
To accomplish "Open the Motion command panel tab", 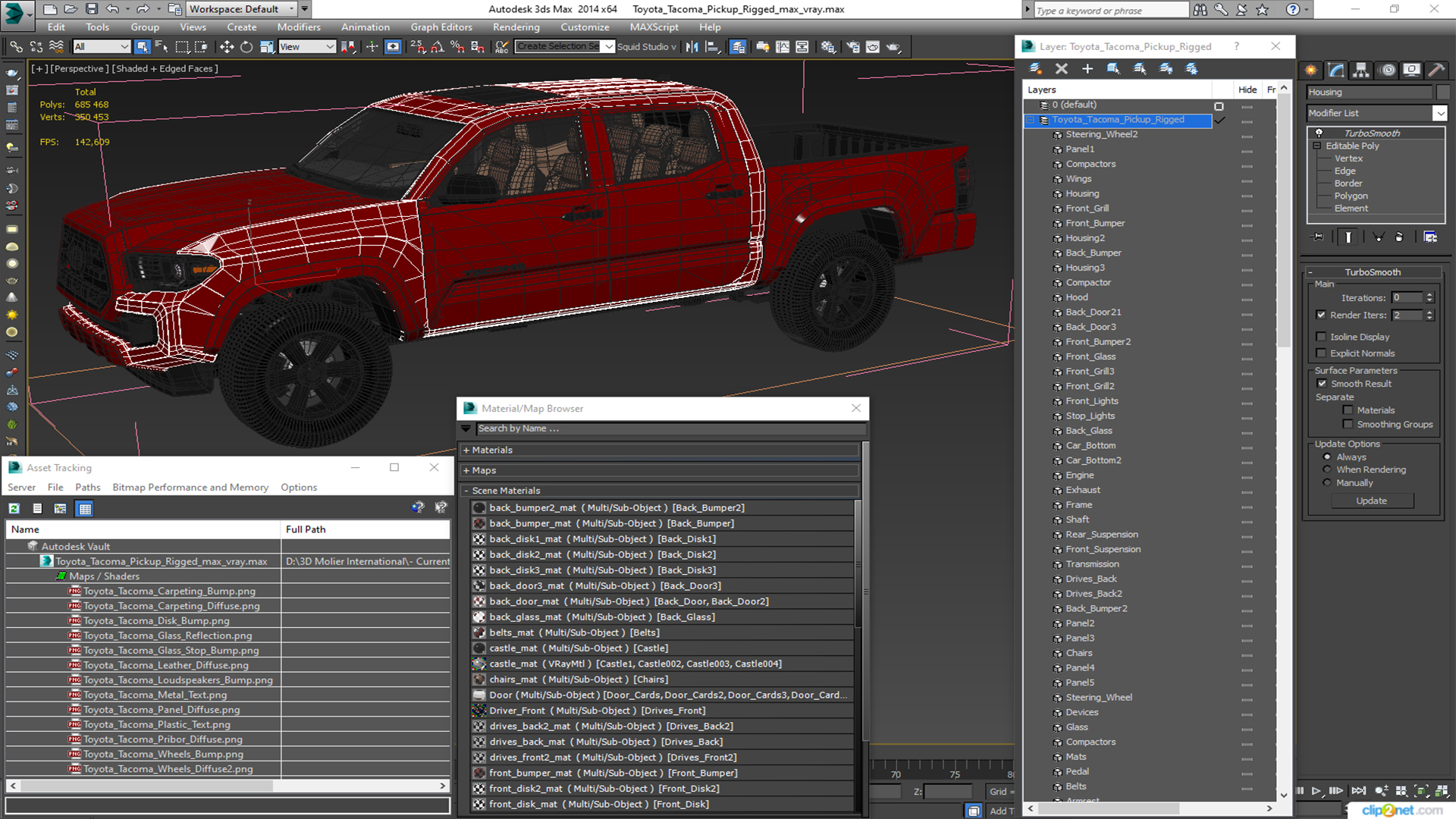I will [x=1387, y=71].
